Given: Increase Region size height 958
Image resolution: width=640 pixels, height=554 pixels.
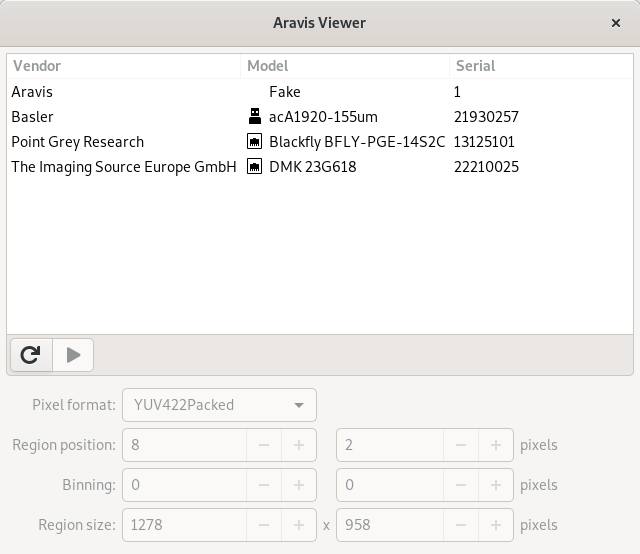Looking at the screenshot, I should point(496,525).
